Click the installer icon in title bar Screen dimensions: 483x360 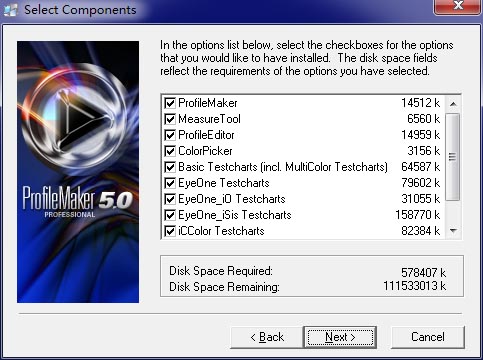pyautogui.click(x=10, y=10)
